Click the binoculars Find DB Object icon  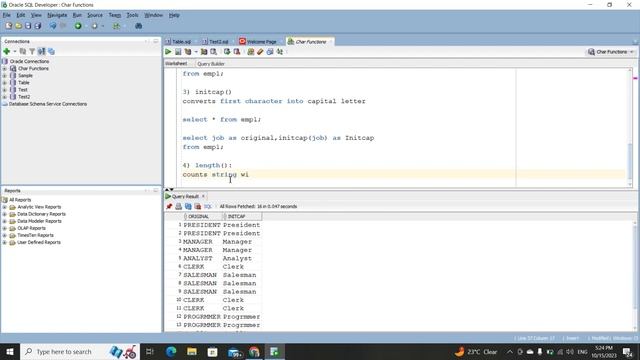[x=139, y=26]
